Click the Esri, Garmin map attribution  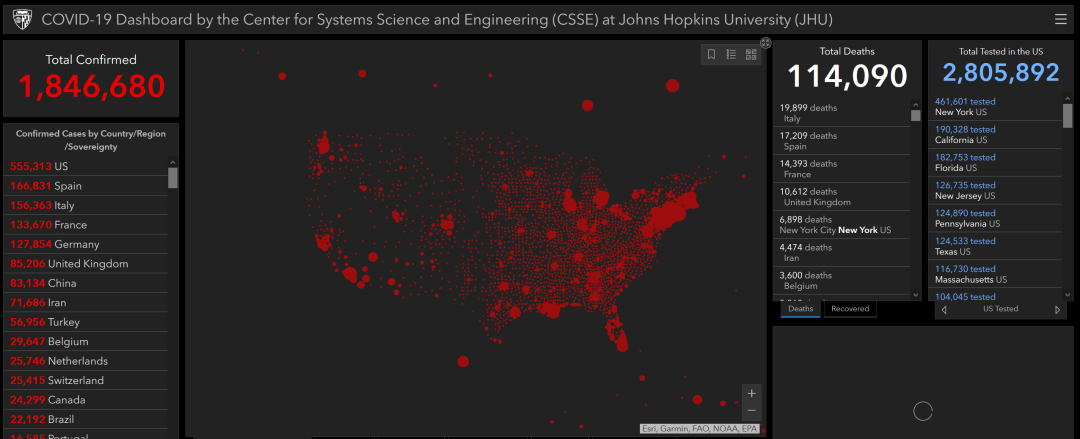tap(699, 429)
